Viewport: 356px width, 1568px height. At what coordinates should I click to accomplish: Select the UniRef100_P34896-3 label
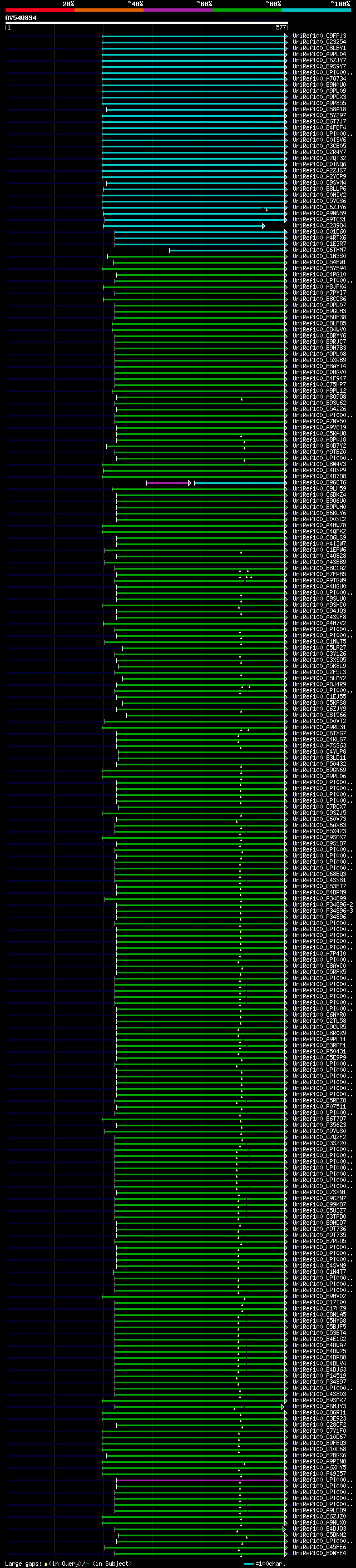(x=323, y=911)
